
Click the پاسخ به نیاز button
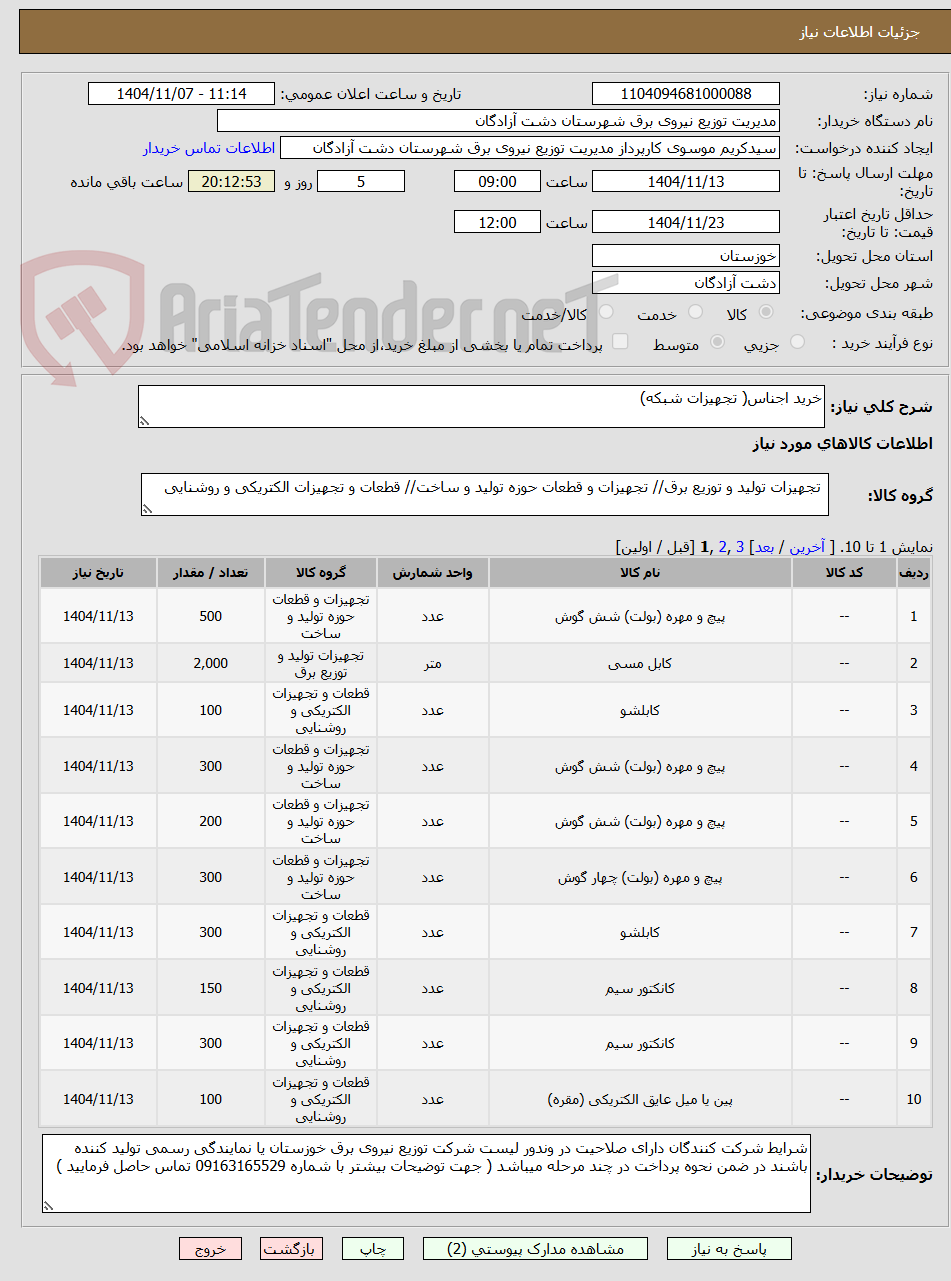tap(729, 1249)
